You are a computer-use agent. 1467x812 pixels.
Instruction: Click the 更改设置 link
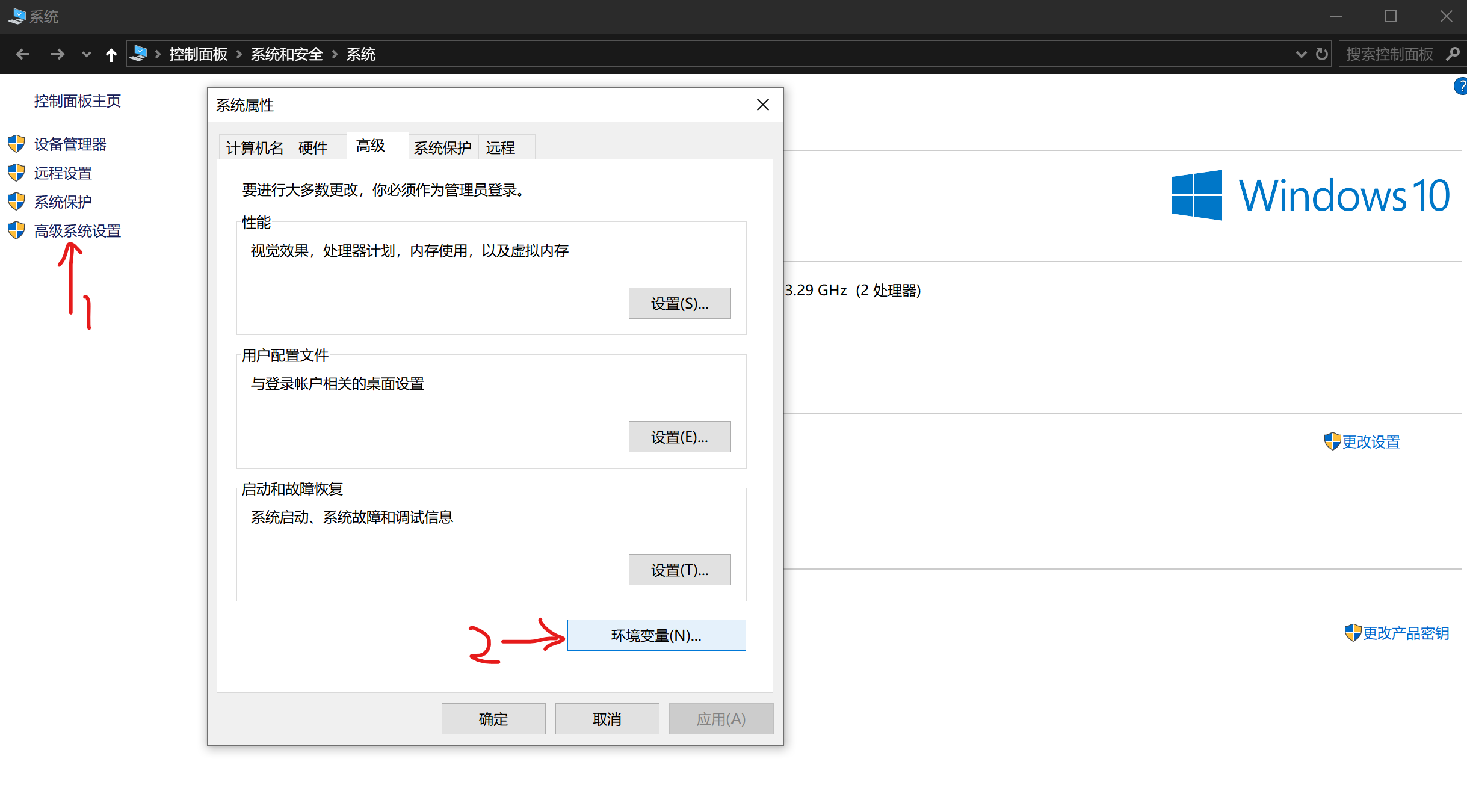pyautogui.click(x=1371, y=441)
